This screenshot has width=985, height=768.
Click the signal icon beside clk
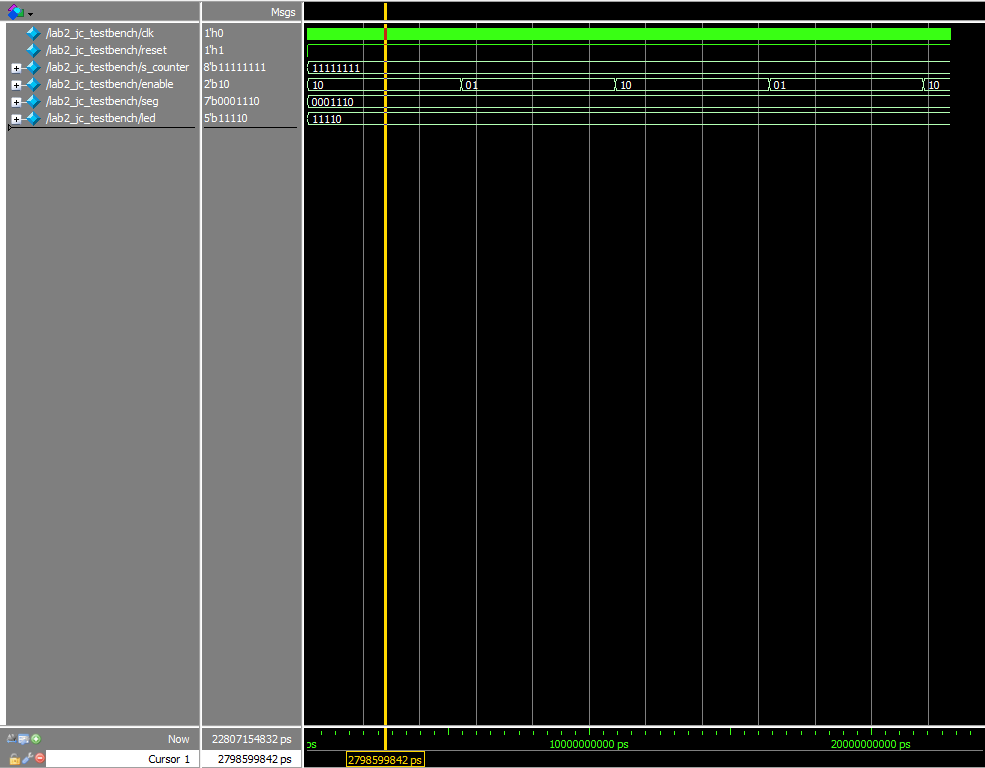33,33
